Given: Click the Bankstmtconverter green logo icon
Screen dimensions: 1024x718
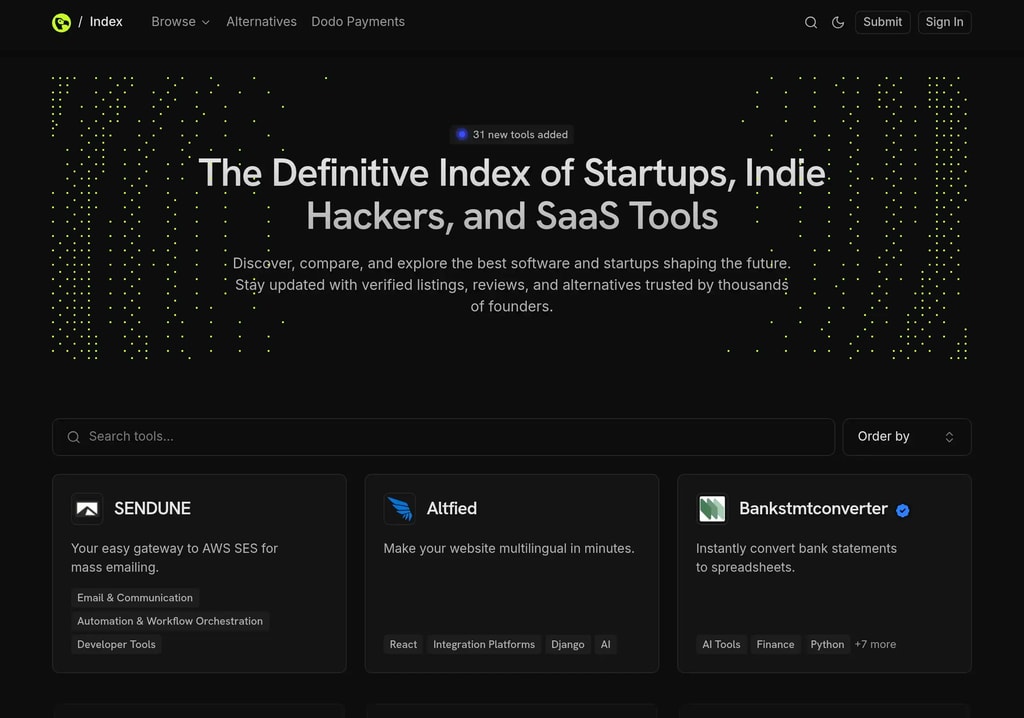Looking at the screenshot, I should (x=712, y=509).
